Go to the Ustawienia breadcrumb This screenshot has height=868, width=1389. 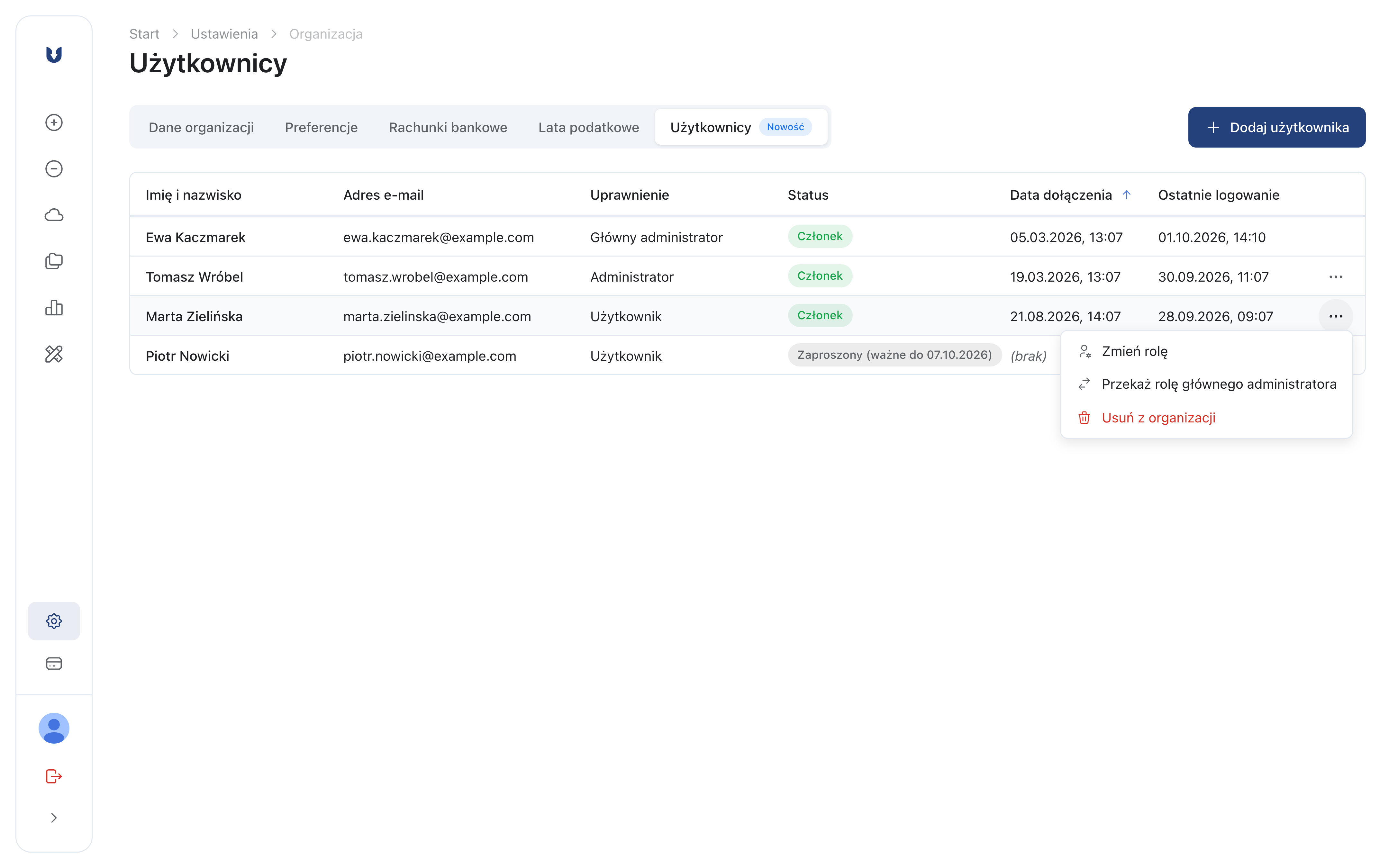pyautogui.click(x=224, y=34)
